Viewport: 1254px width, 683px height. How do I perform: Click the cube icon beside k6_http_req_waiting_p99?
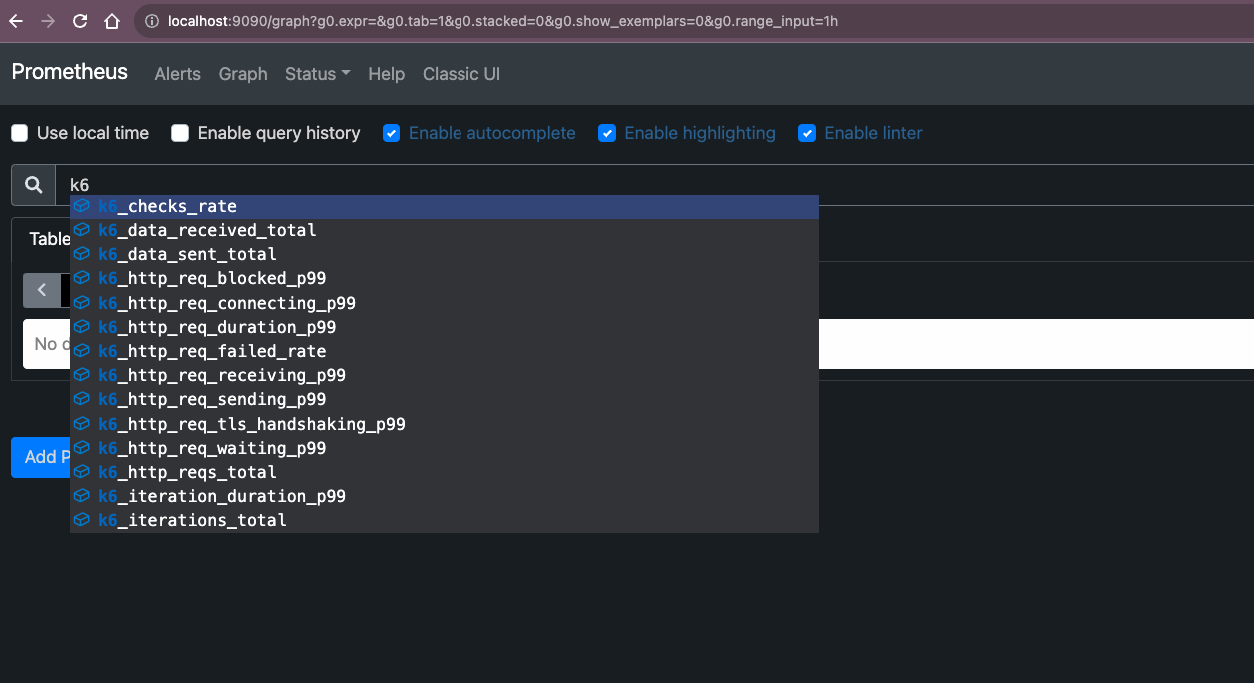82,448
